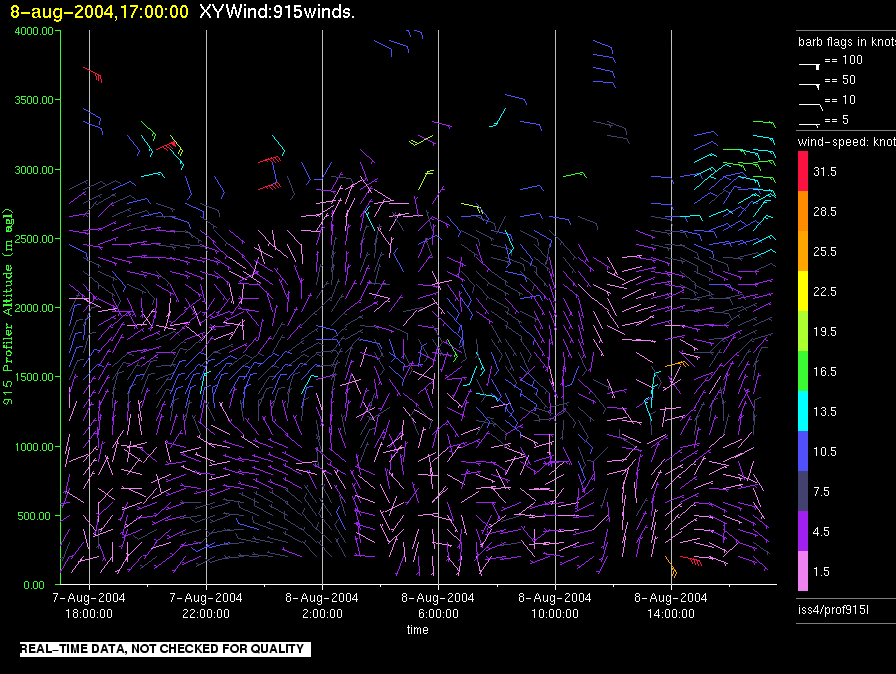Image resolution: width=896 pixels, height=674 pixels.
Task: Click the 3000.00 altitude tick label
Action: [x=34, y=170]
